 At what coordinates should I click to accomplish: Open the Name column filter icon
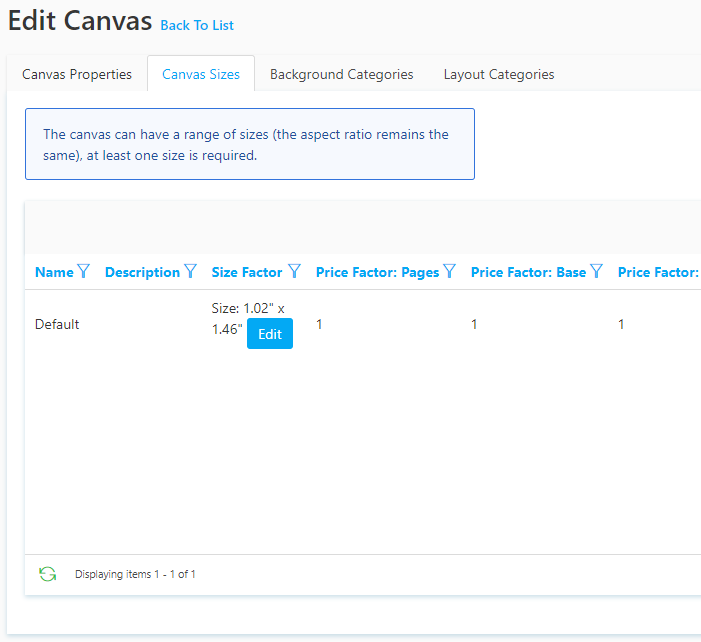pyautogui.click(x=83, y=271)
